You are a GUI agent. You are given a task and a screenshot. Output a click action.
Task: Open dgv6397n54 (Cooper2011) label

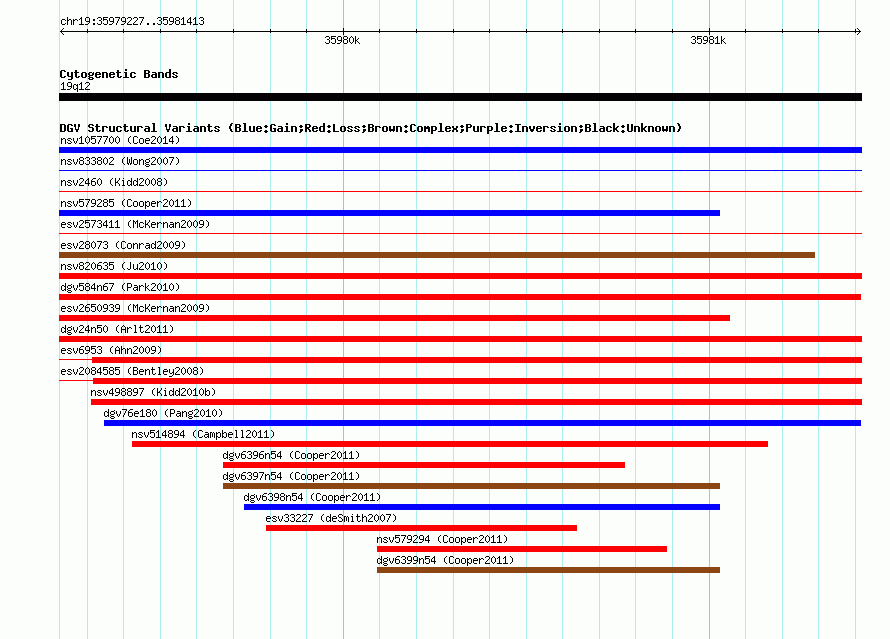click(291, 476)
